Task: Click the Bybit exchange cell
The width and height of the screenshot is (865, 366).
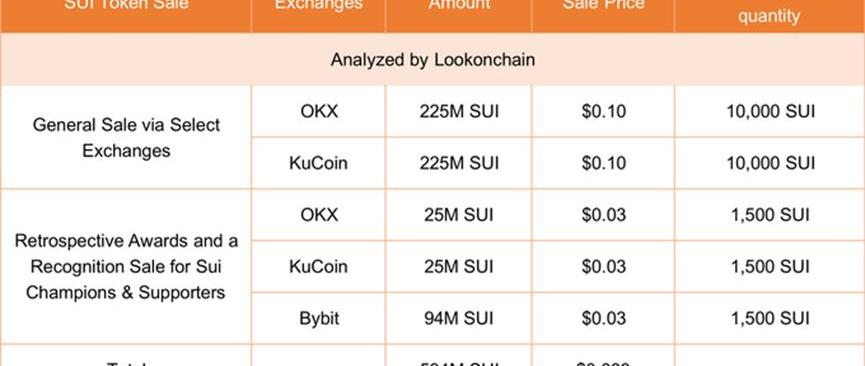Action: 319,318
